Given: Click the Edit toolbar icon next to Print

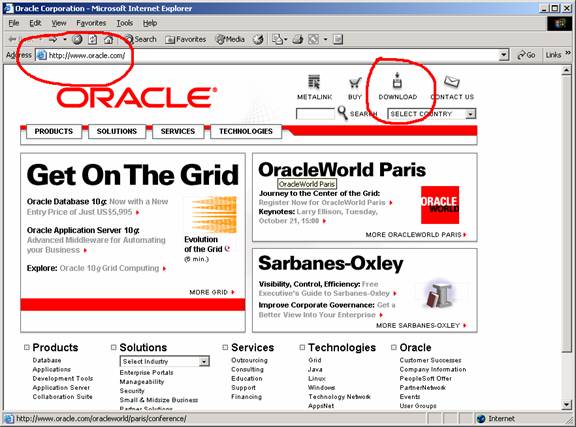Looking at the screenshot, I should pyautogui.click(x=313, y=39).
